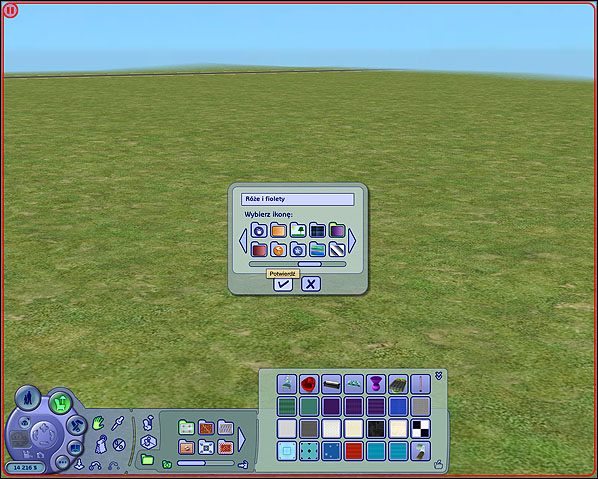598x479 pixels.
Task: Select the striped lounger thumbnail
Action: tap(398, 384)
